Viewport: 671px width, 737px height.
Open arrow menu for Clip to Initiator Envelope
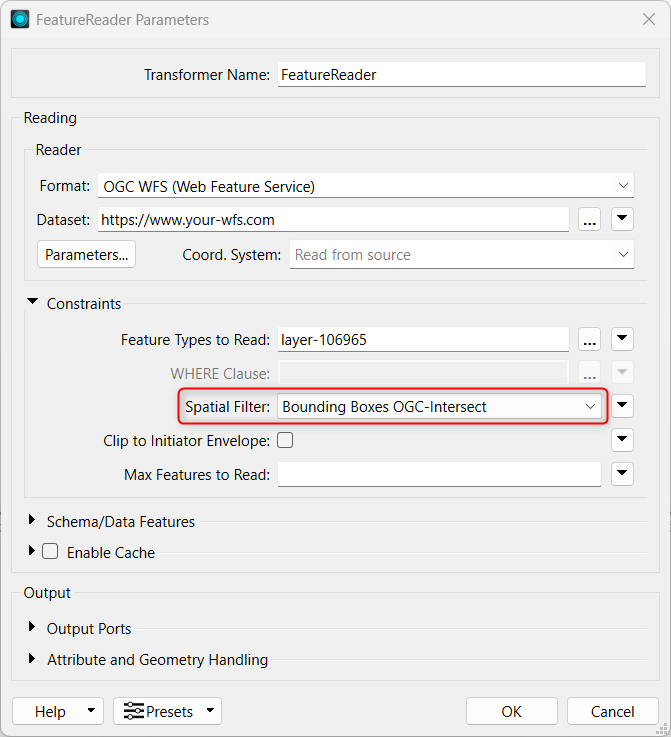click(x=622, y=439)
